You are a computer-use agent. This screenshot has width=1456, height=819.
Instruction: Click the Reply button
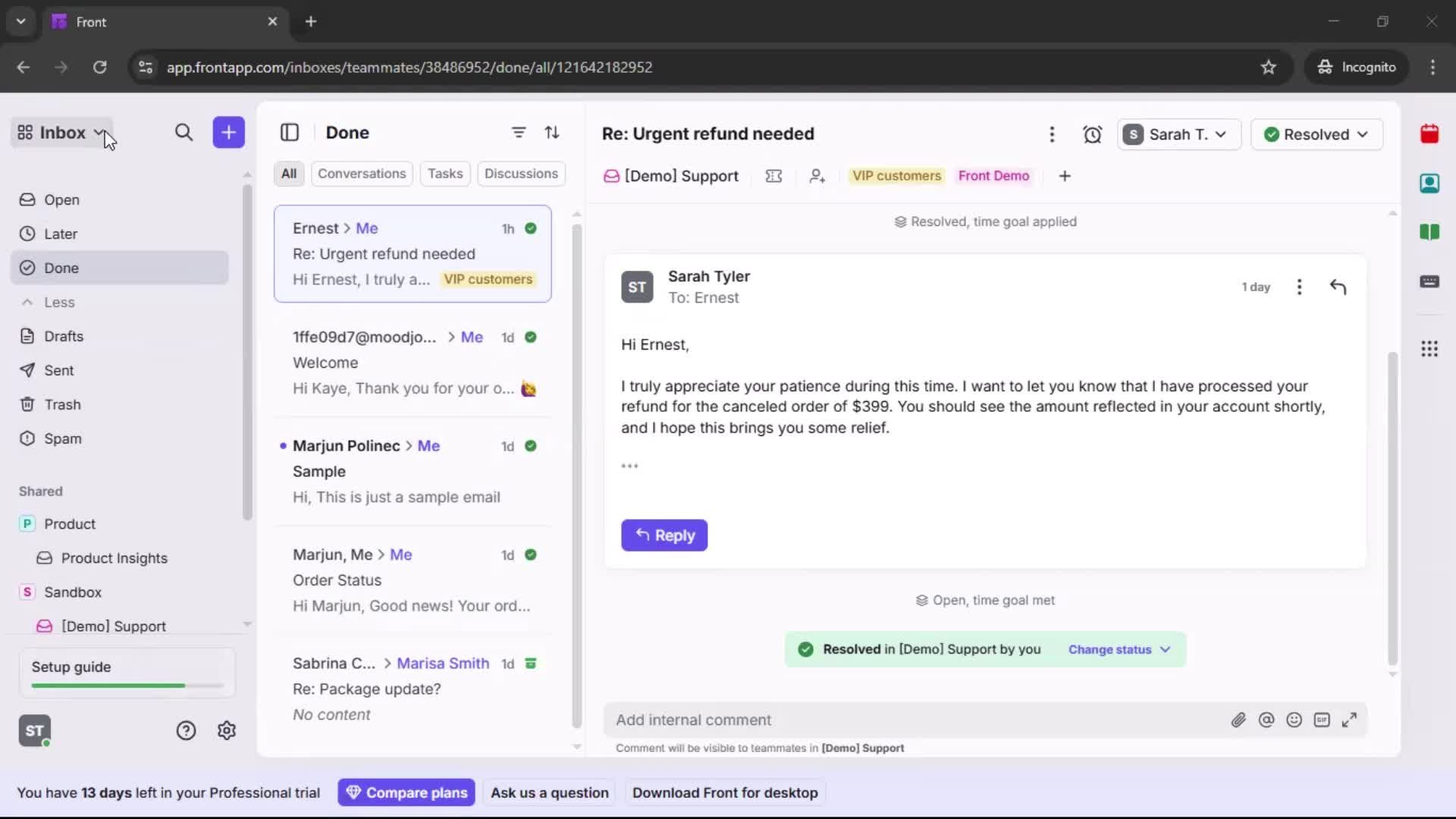(664, 535)
